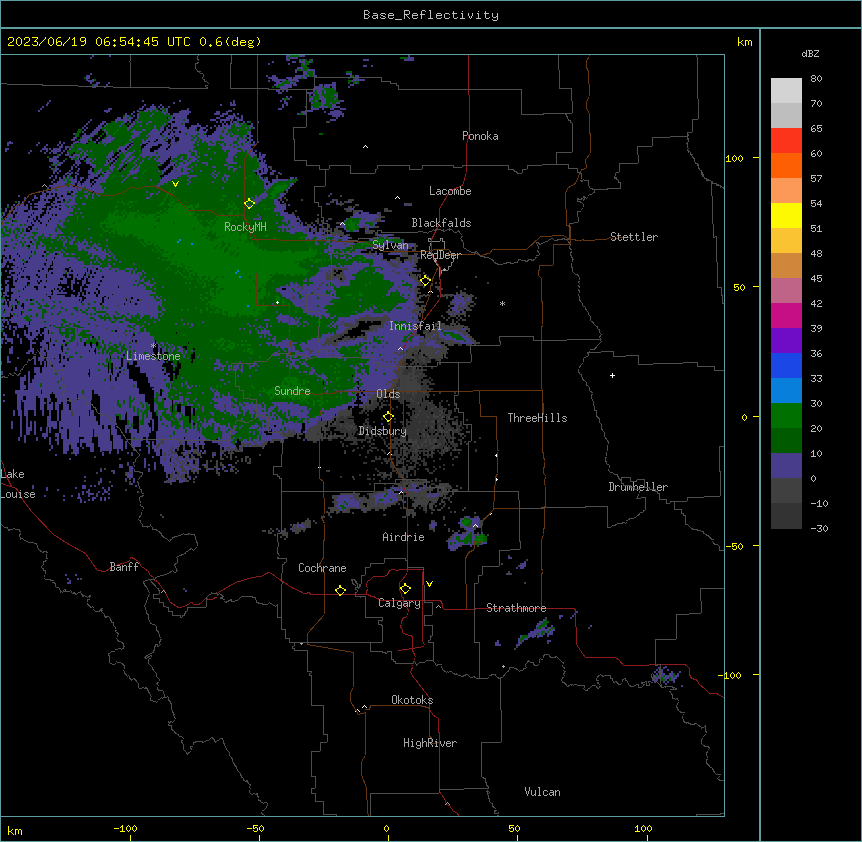Click the magenta 39-42 dBZ legend swatch
The height and width of the screenshot is (842, 862).
[x=786, y=315]
